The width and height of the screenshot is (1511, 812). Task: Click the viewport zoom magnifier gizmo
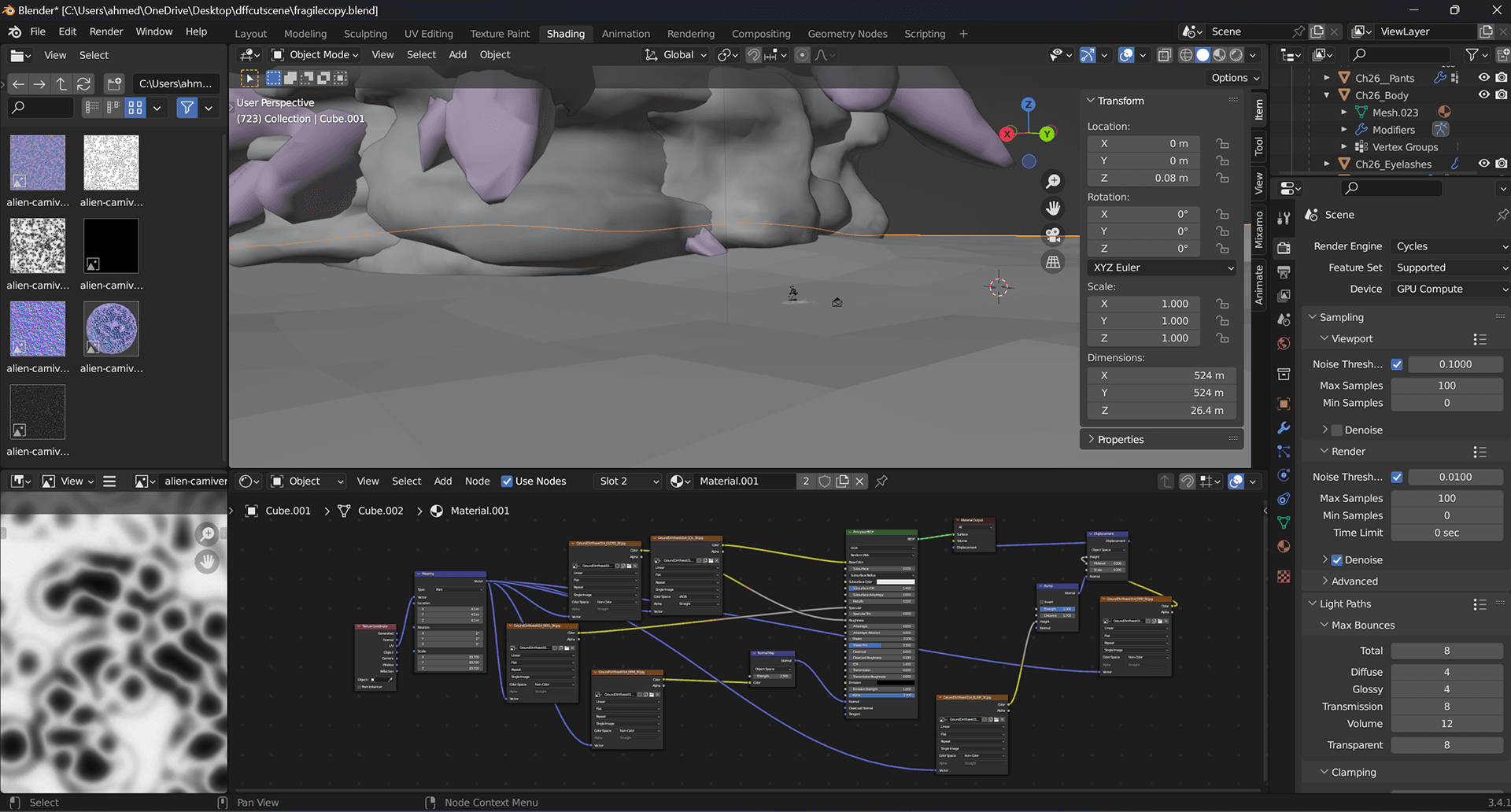tap(1053, 182)
